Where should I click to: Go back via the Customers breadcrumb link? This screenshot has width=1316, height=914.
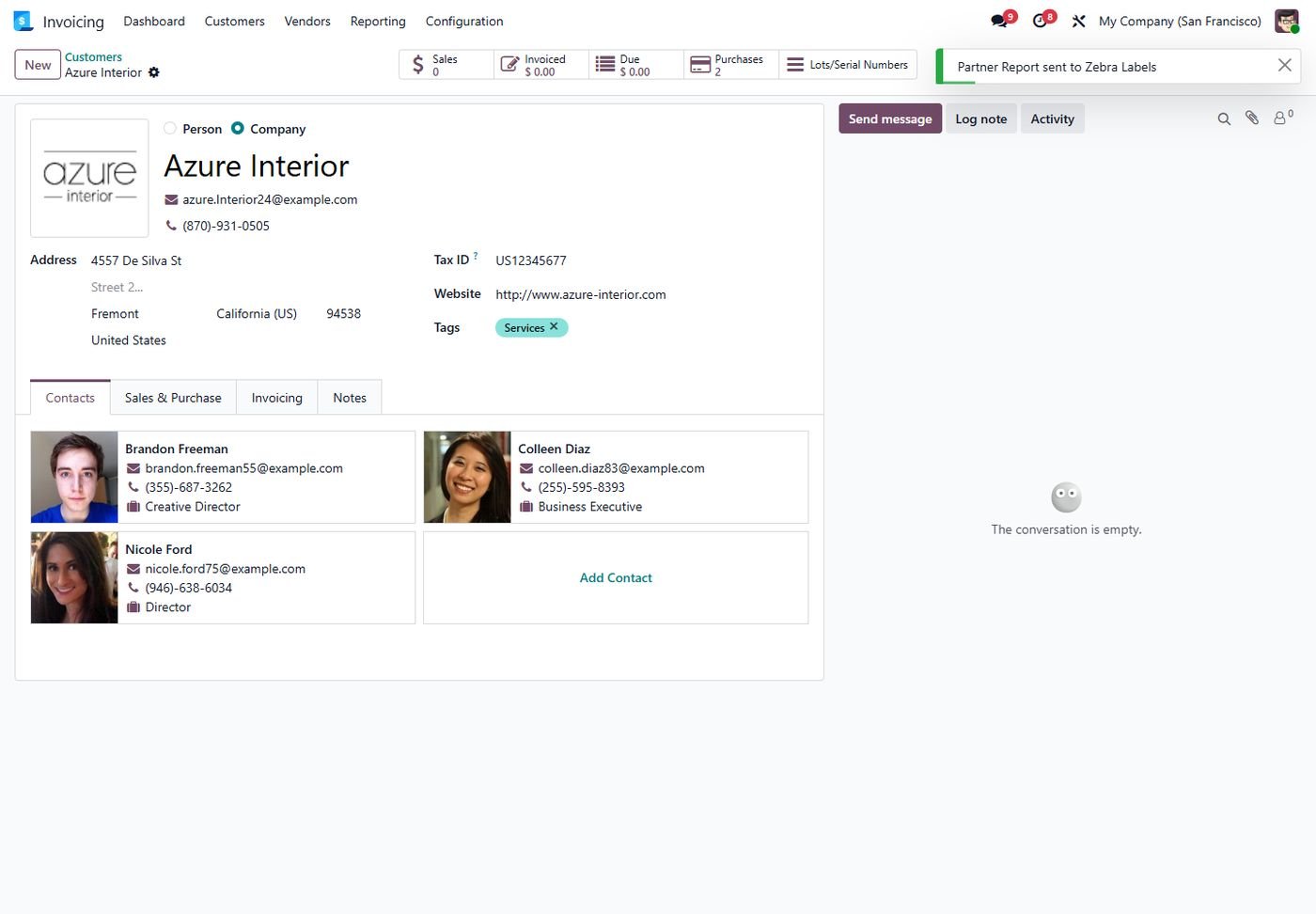(93, 57)
